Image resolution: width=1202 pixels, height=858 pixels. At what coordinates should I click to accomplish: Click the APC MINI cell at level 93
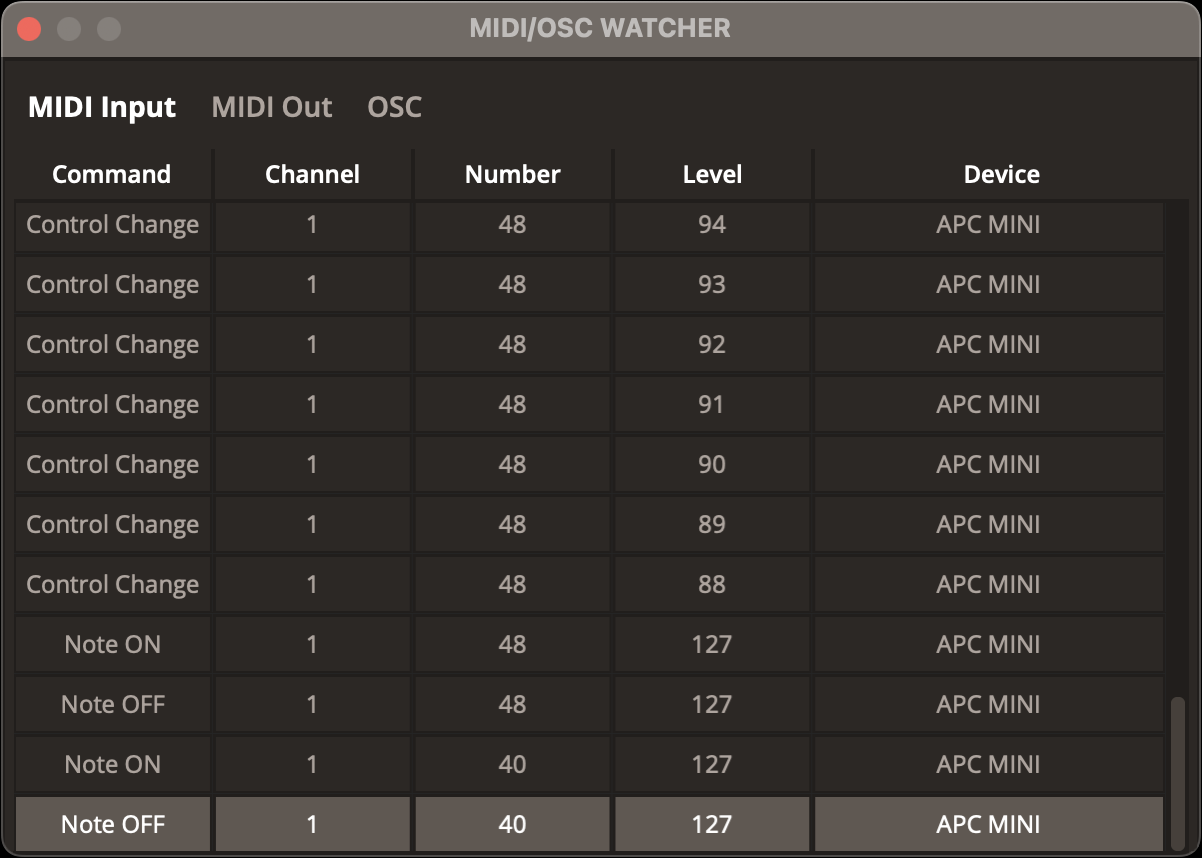point(988,284)
